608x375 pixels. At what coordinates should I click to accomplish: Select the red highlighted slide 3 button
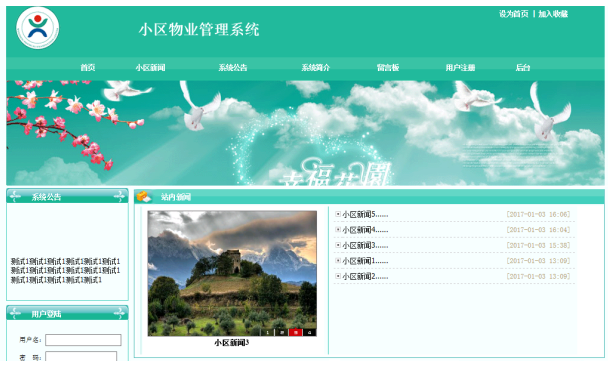[295, 332]
